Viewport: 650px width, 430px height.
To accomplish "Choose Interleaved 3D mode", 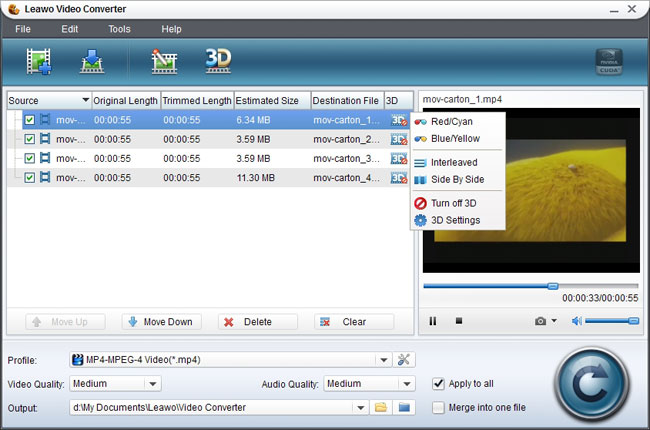I will 458,163.
